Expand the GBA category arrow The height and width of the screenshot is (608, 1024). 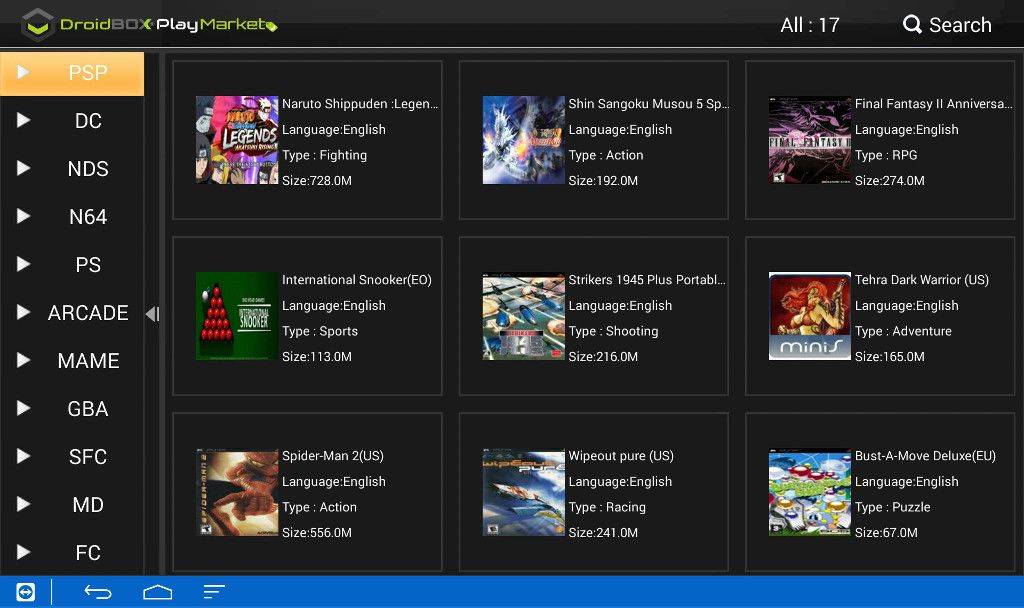pyautogui.click(x=23, y=408)
